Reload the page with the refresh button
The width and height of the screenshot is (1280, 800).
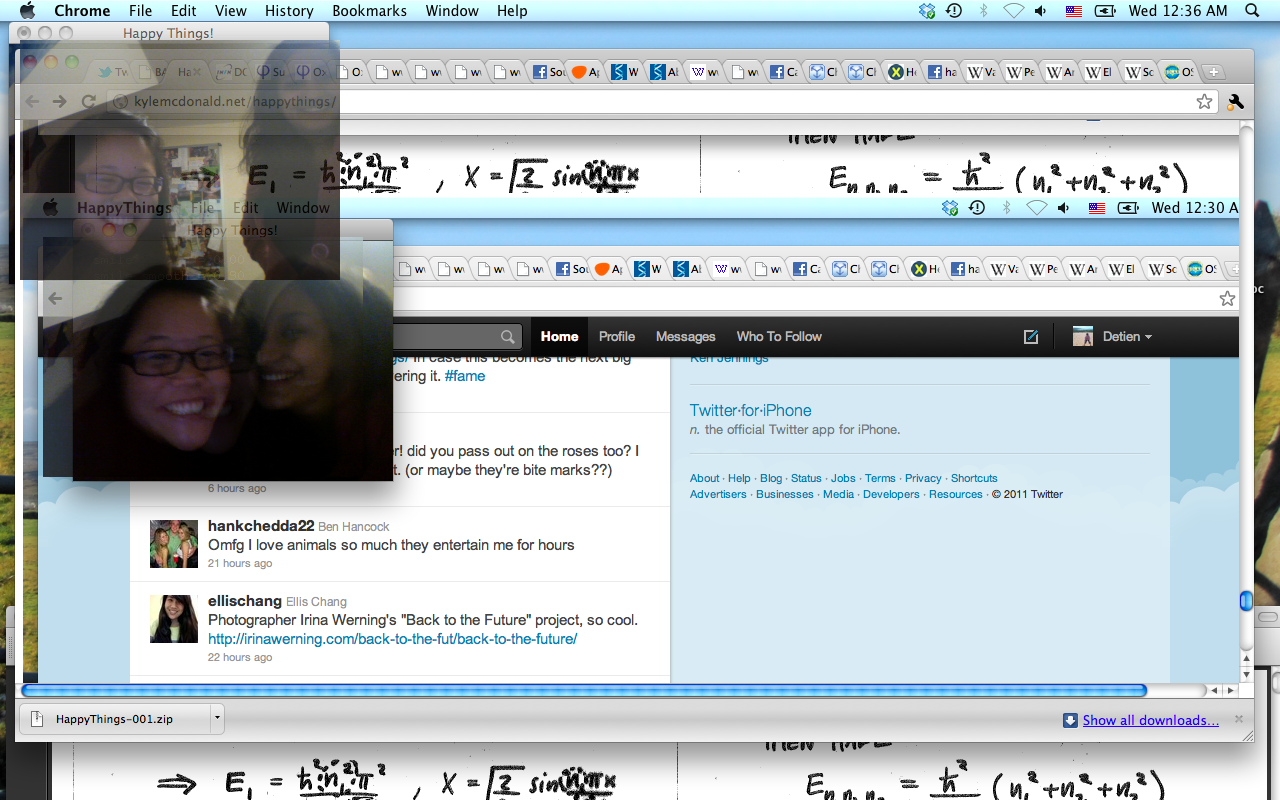tap(88, 101)
